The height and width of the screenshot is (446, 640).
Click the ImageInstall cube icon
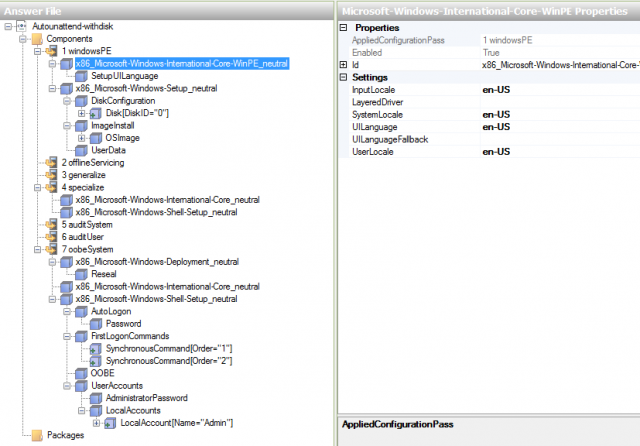point(81,126)
